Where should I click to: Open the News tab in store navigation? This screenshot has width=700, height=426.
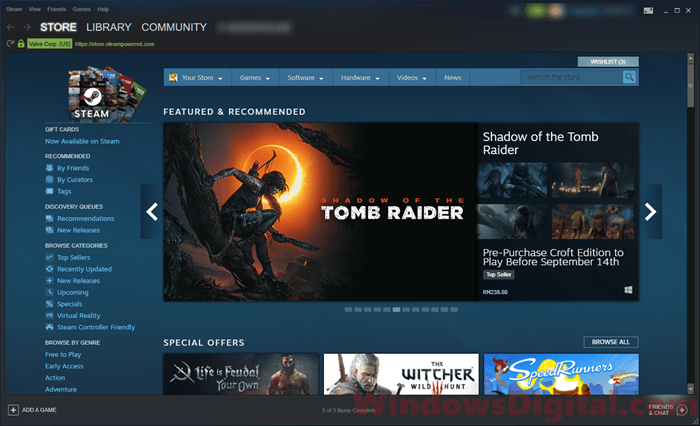coord(453,77)
